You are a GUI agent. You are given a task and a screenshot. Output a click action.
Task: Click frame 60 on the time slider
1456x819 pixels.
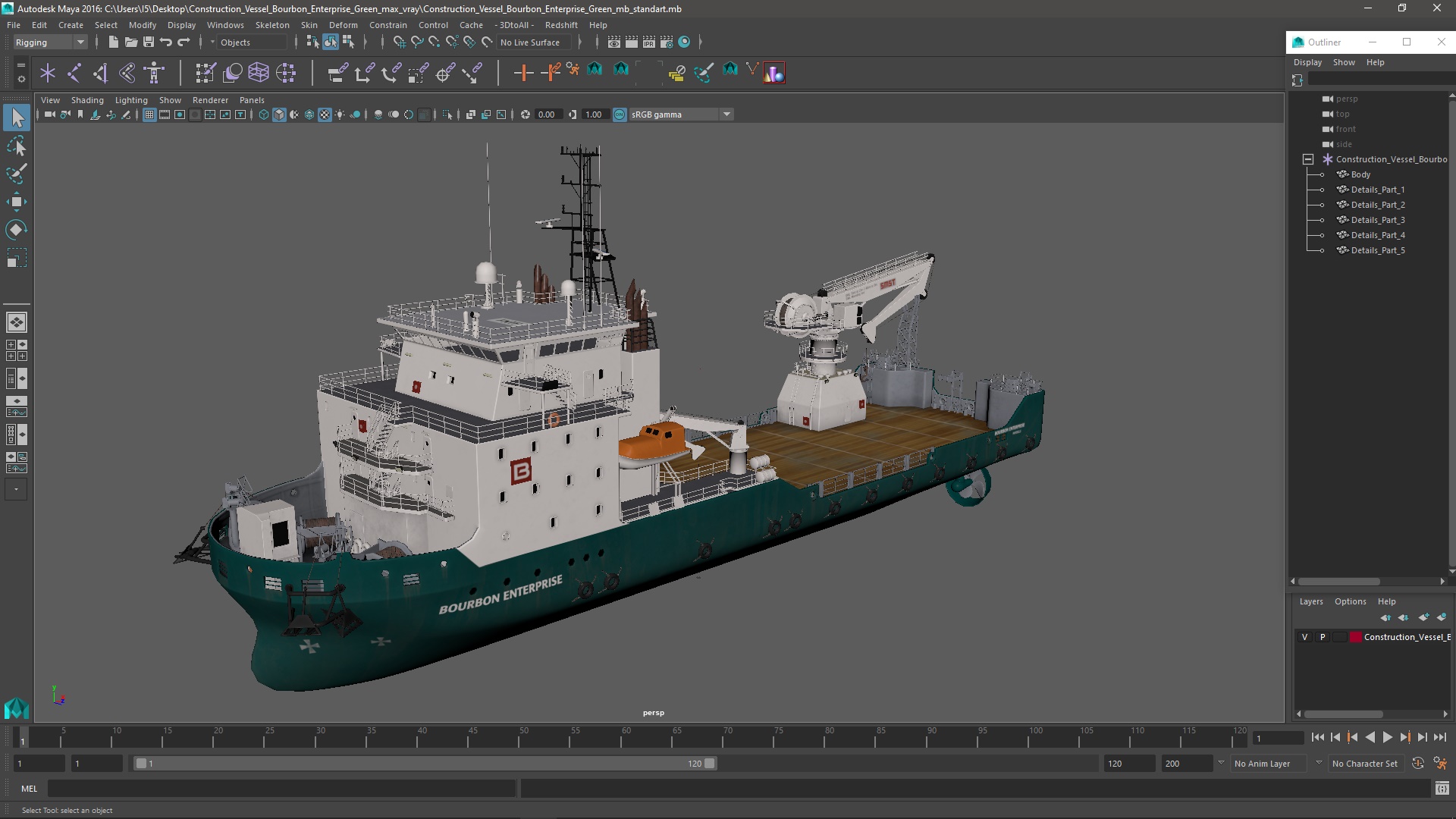pyautogui.click(x=626, y=737)
